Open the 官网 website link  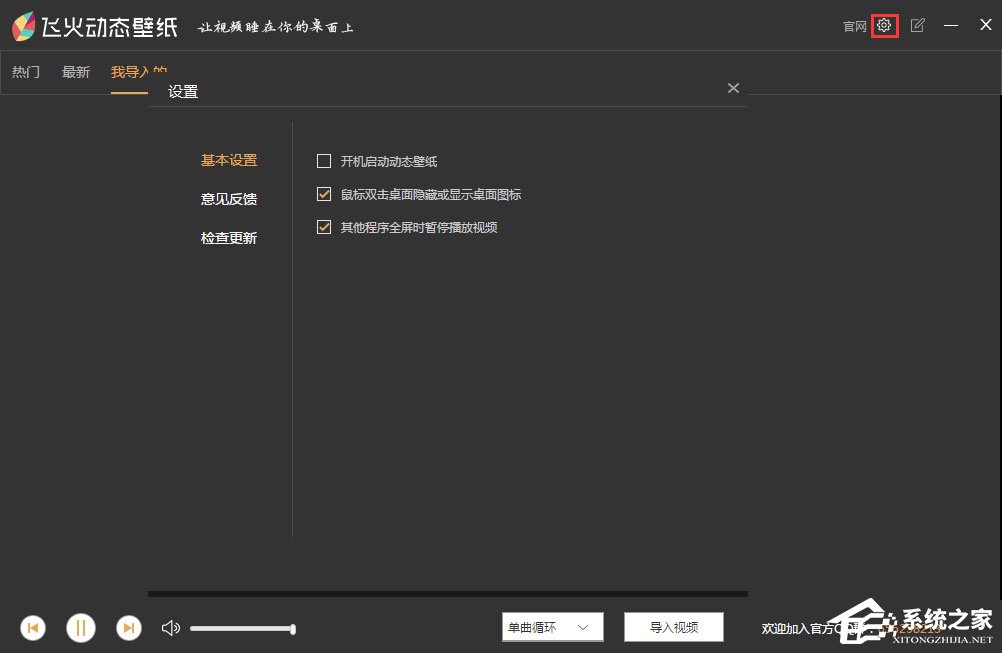click(x=855, y=27)
